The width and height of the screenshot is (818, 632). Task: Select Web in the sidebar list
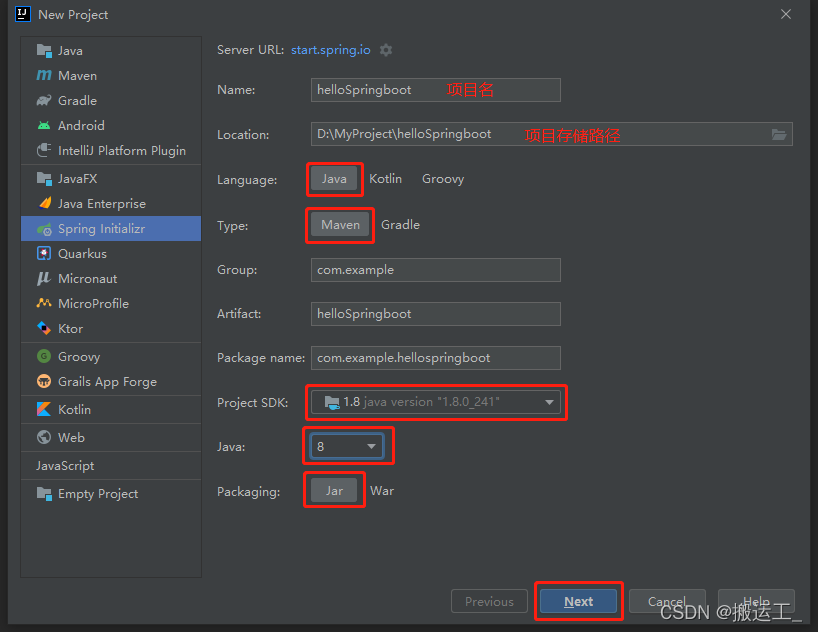pyautogui.click(x=111, y=437)
